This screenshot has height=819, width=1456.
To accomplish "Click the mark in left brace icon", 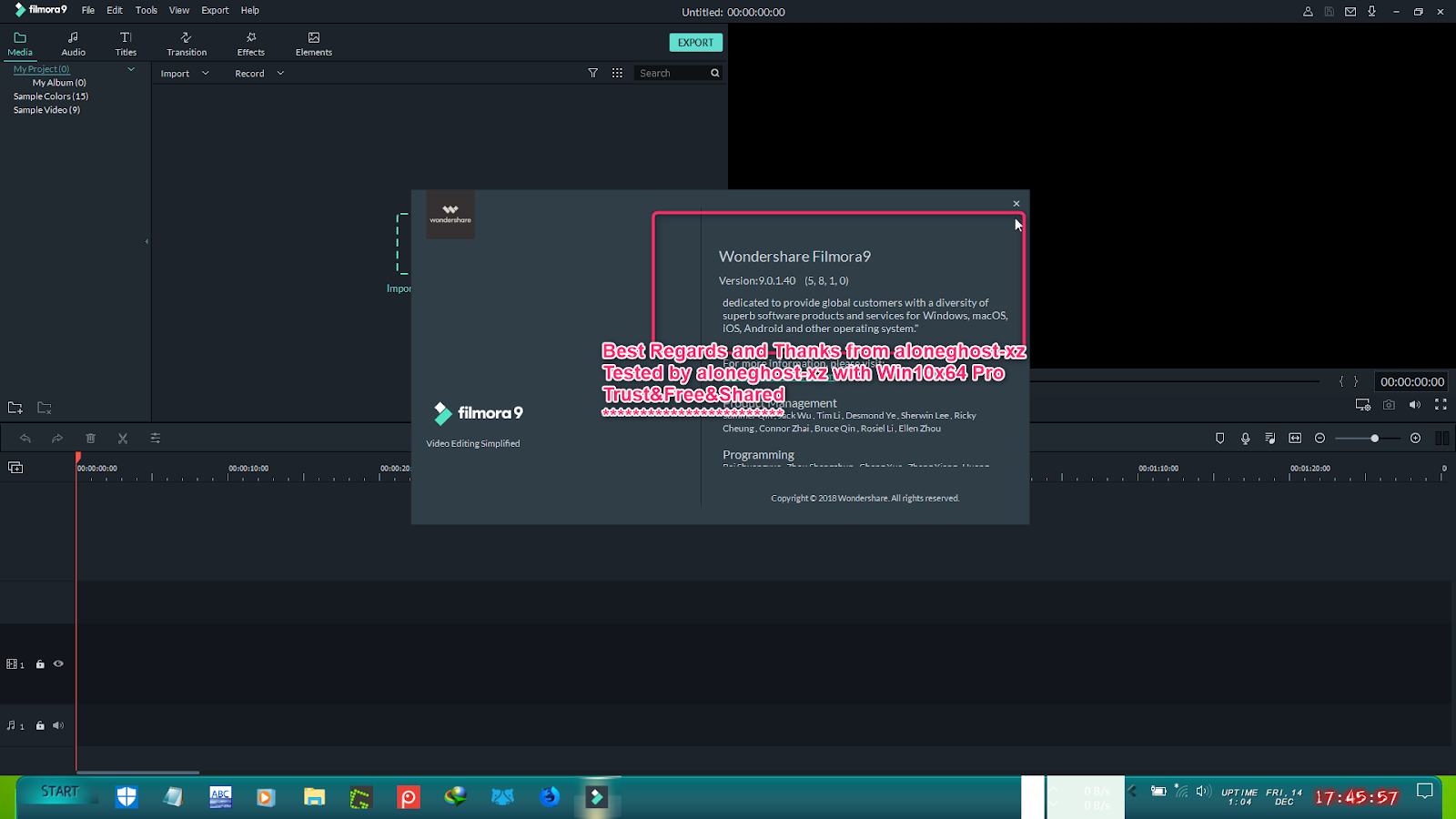I will coord(1341,382).
